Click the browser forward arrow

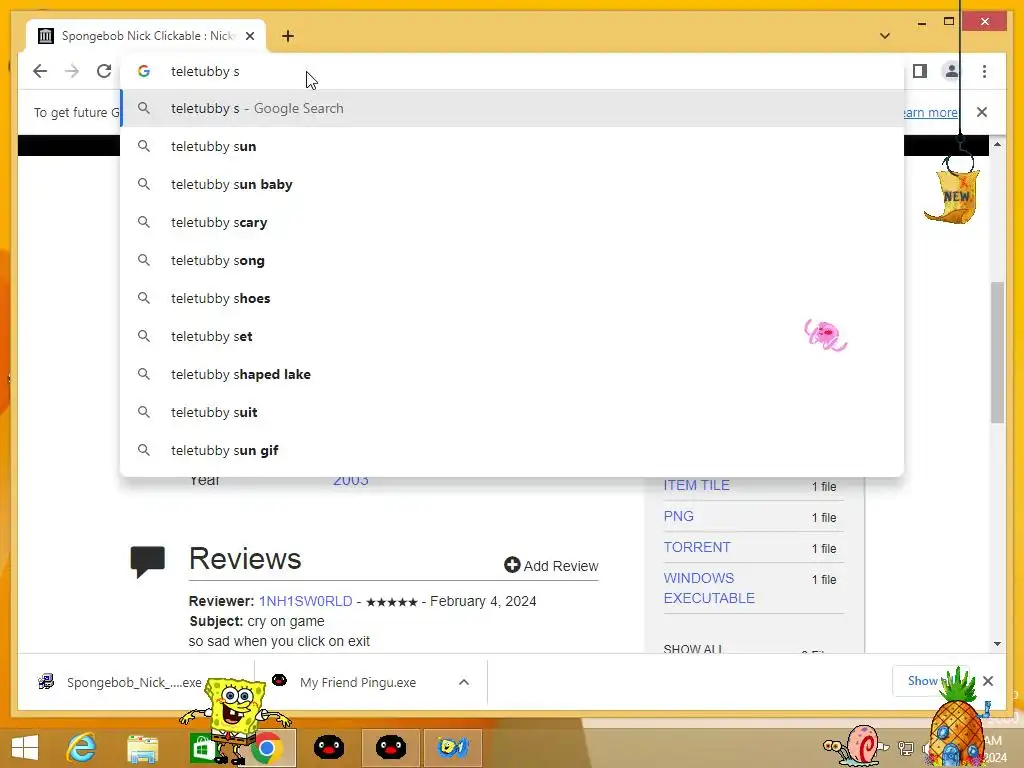(72, 71)
